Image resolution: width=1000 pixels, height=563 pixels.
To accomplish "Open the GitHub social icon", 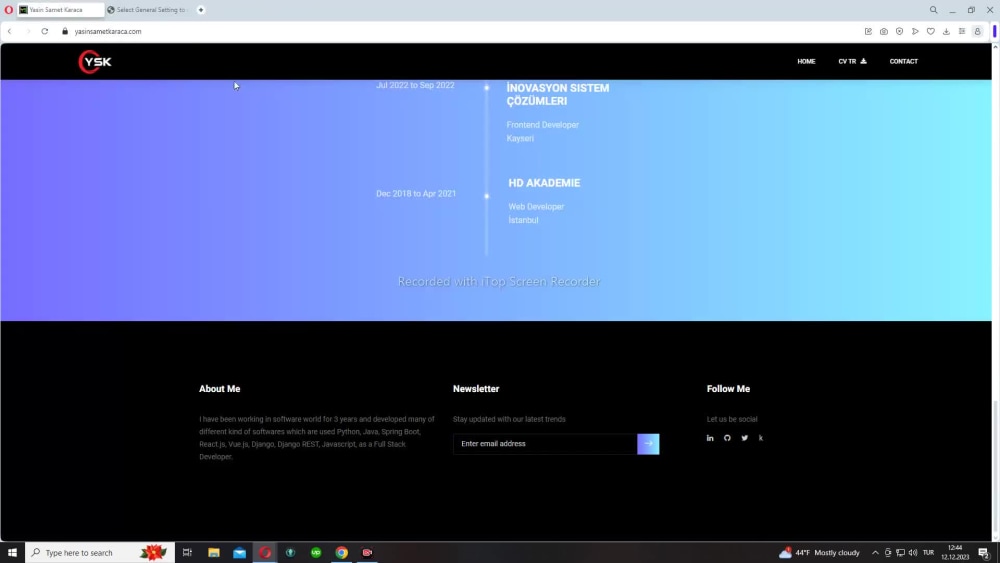I will coord(727,438).
